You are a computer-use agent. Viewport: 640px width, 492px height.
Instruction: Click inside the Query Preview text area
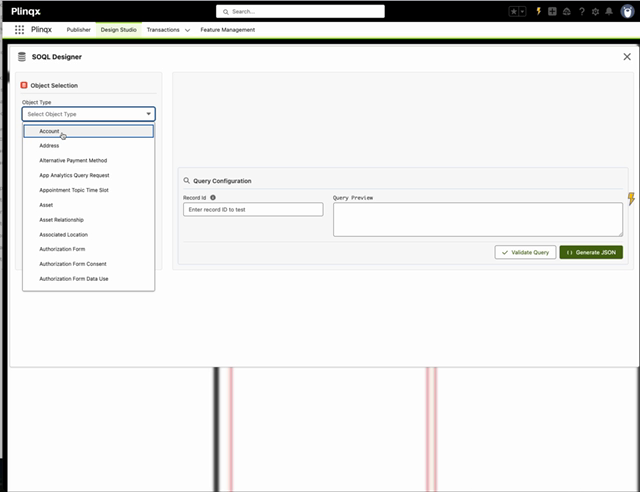tap(478, 220)
